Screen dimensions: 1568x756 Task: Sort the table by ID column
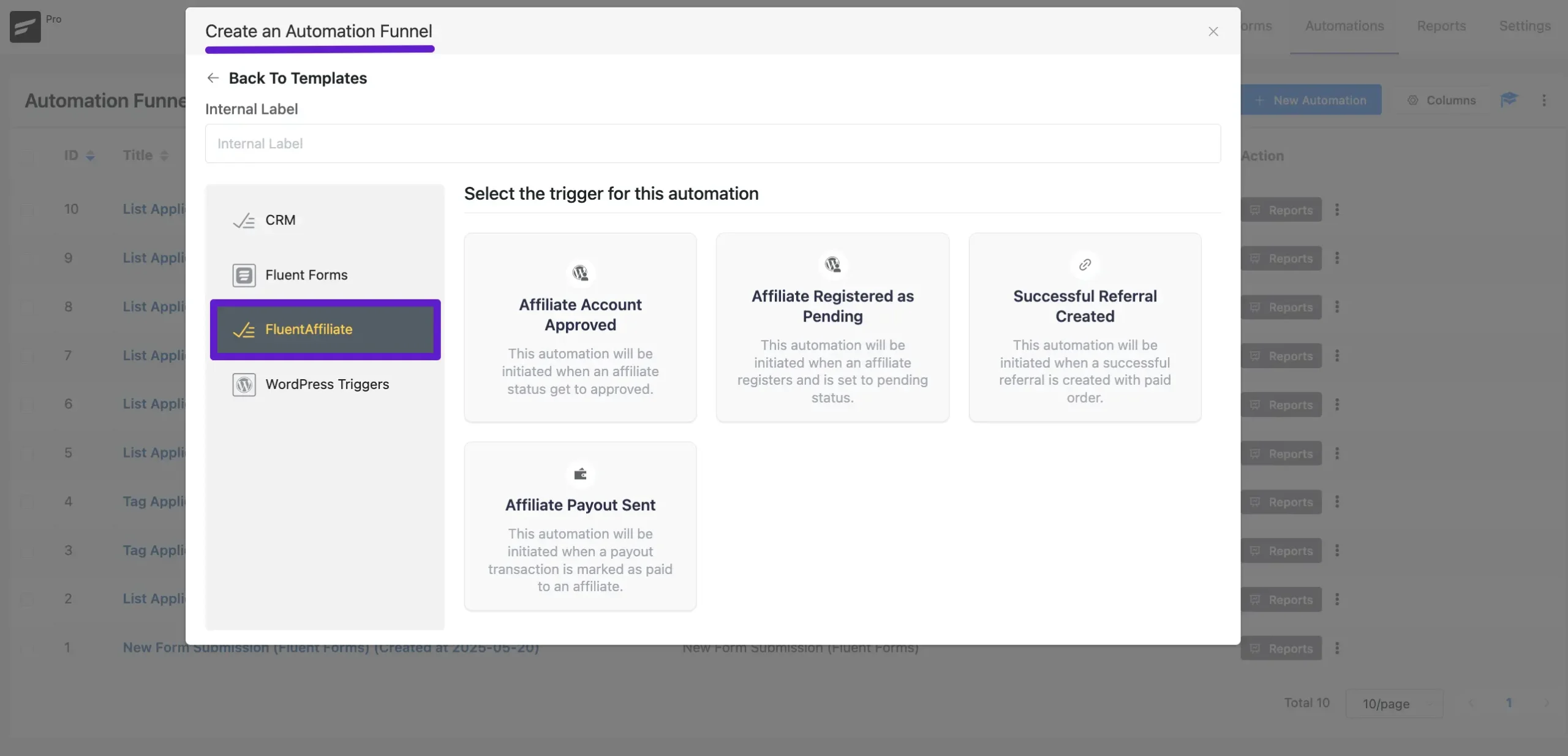80,156
